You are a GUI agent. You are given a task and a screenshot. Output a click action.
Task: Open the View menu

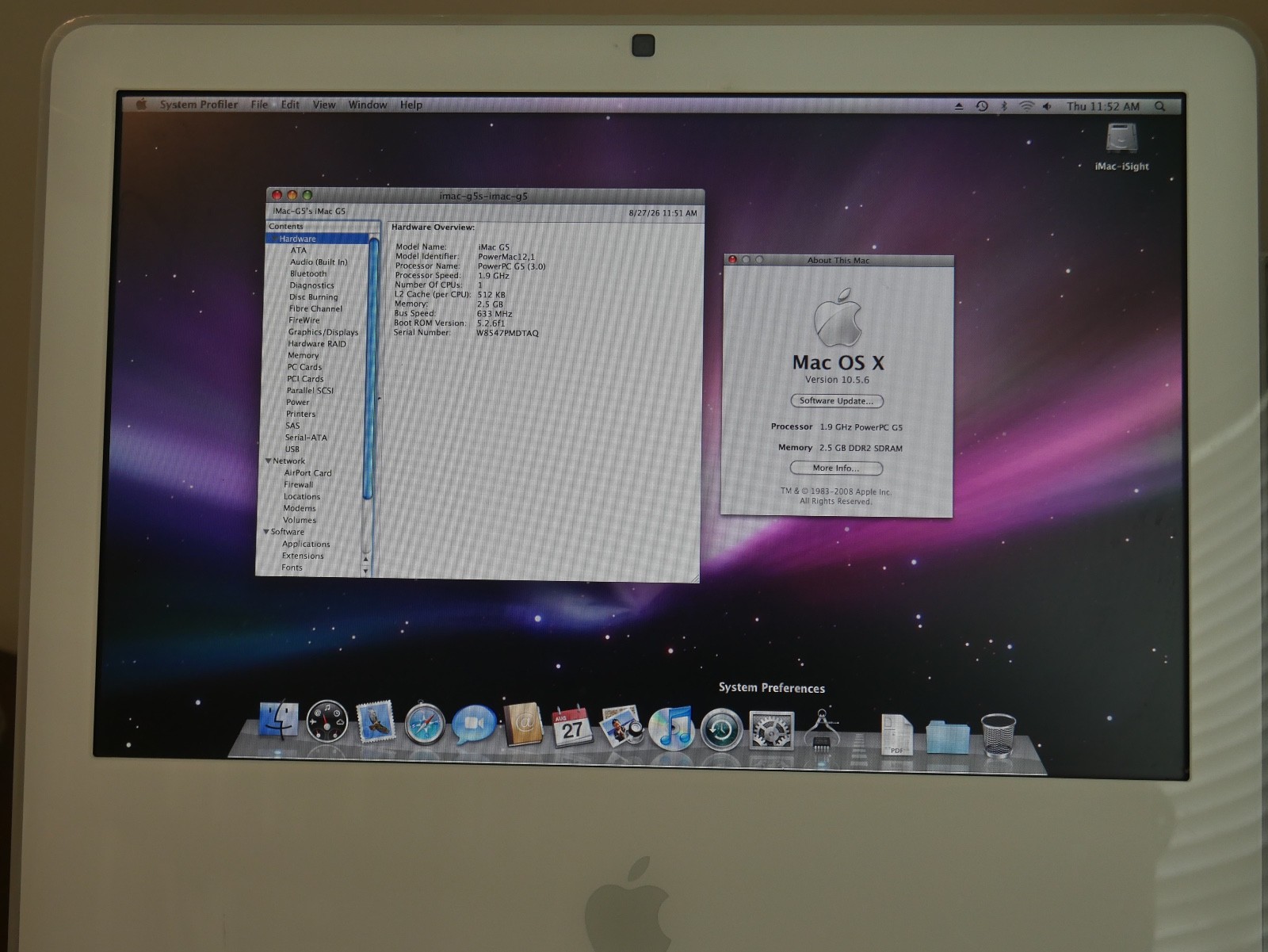(323, 105)
